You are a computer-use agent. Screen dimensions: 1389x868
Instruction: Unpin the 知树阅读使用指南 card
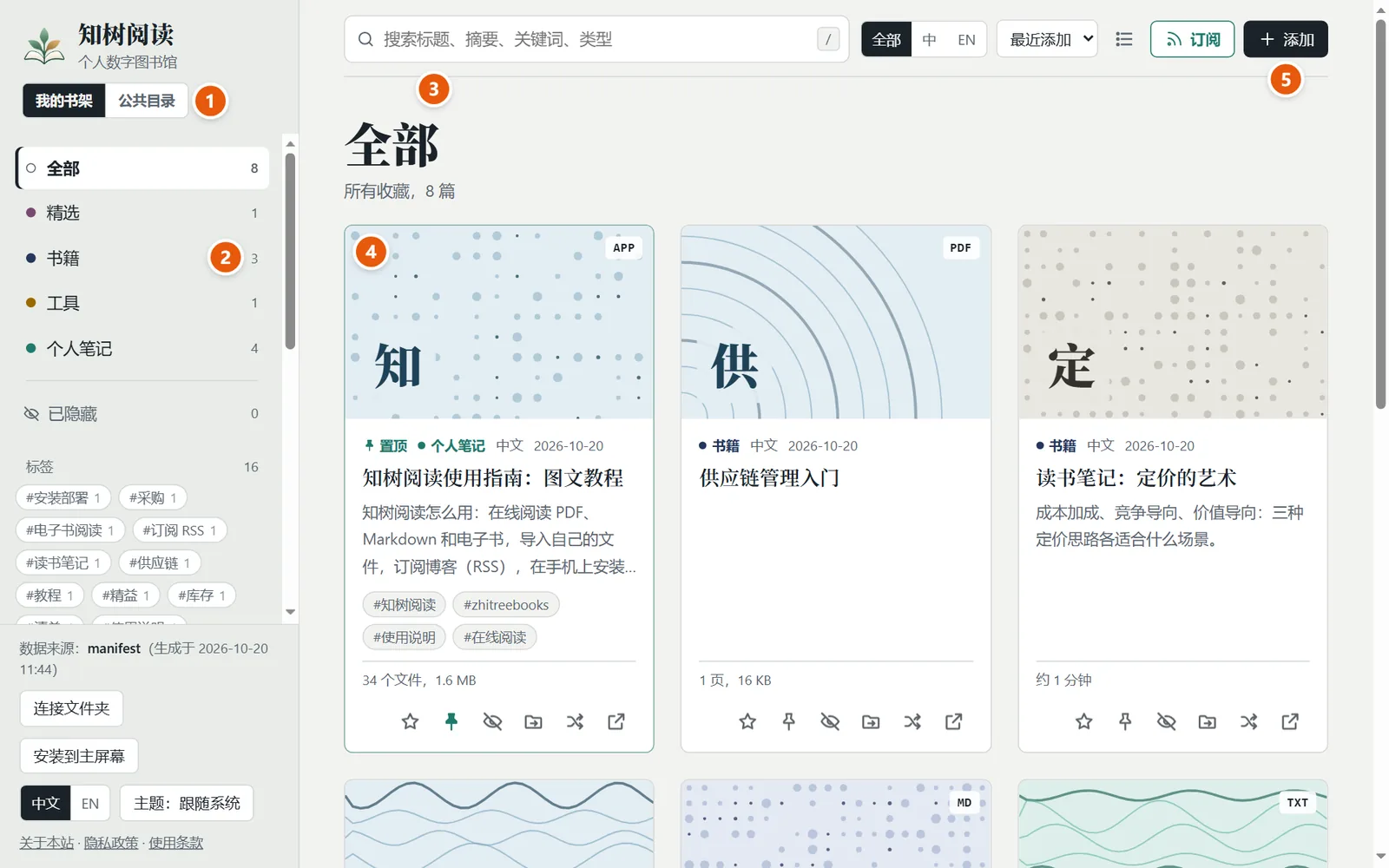[x=451, y=721]
